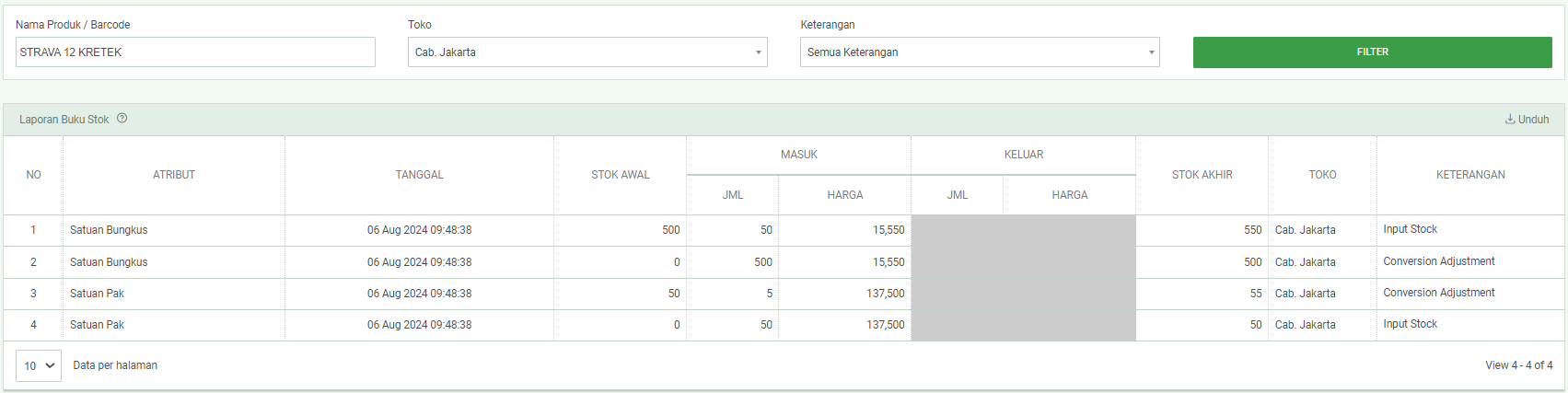The height and width of the screenshot is (393, 1568).
Task: Open the rows-per-page dropdown showing 10
Action: coord(39,365)
